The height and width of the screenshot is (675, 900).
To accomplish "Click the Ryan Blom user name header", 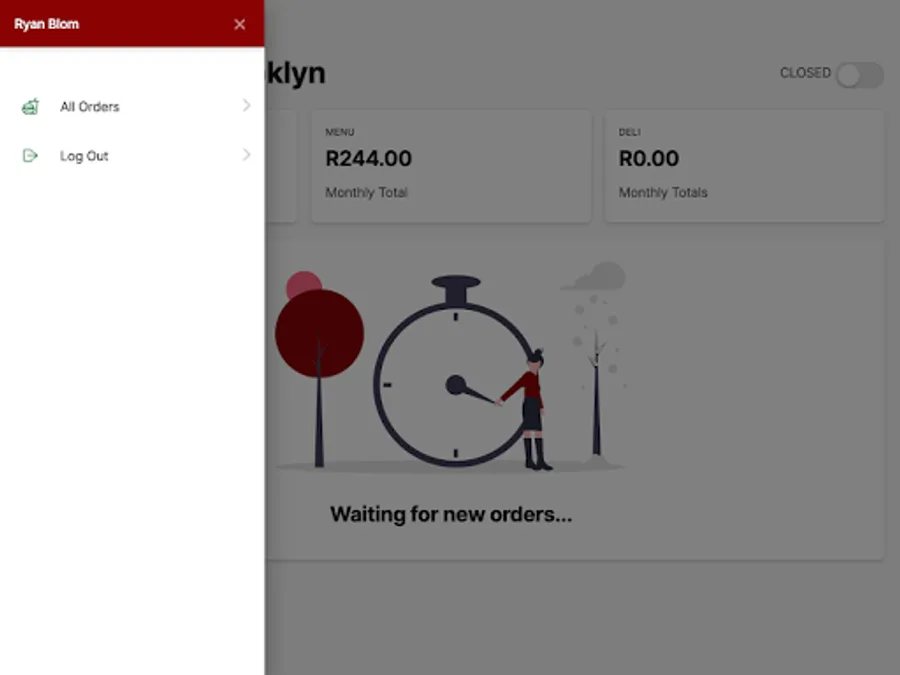I will pos(46,24).
